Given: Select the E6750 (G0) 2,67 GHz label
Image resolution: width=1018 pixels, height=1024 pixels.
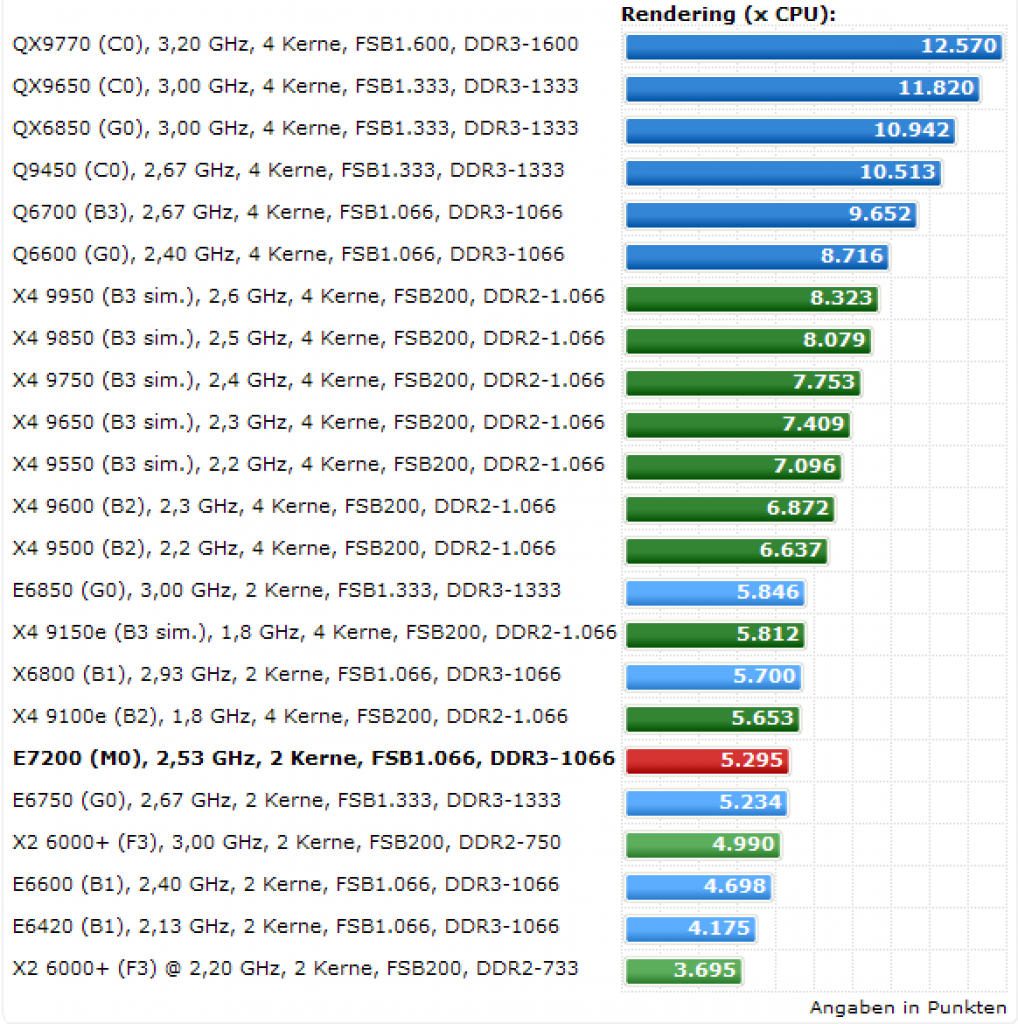Looking at the screenshot, I should tap(287, 801).
